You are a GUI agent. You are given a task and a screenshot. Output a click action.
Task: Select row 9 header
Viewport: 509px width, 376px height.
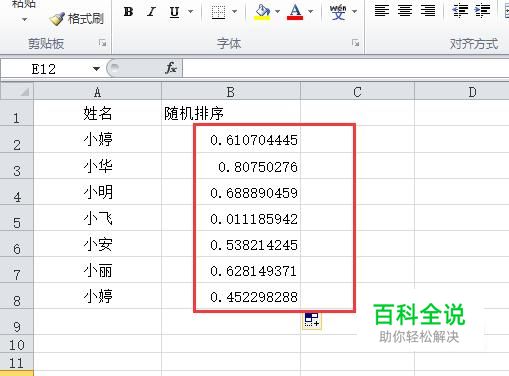[x=17, y=322]
